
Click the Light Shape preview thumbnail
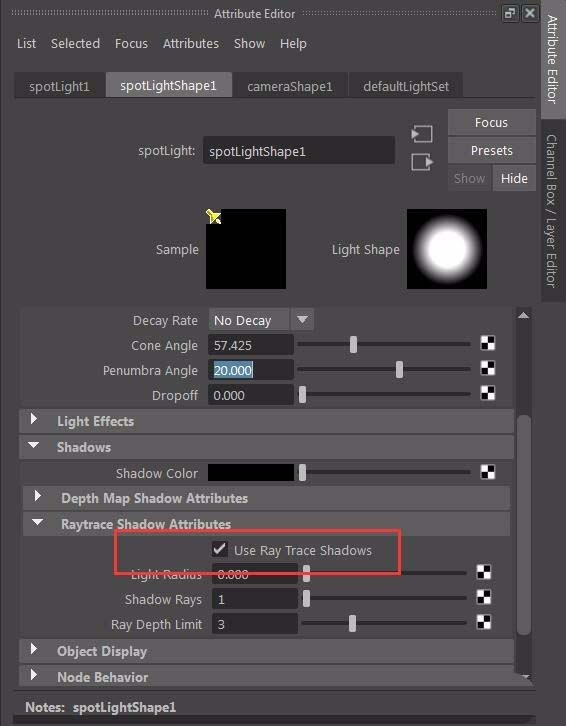(447, 249)
